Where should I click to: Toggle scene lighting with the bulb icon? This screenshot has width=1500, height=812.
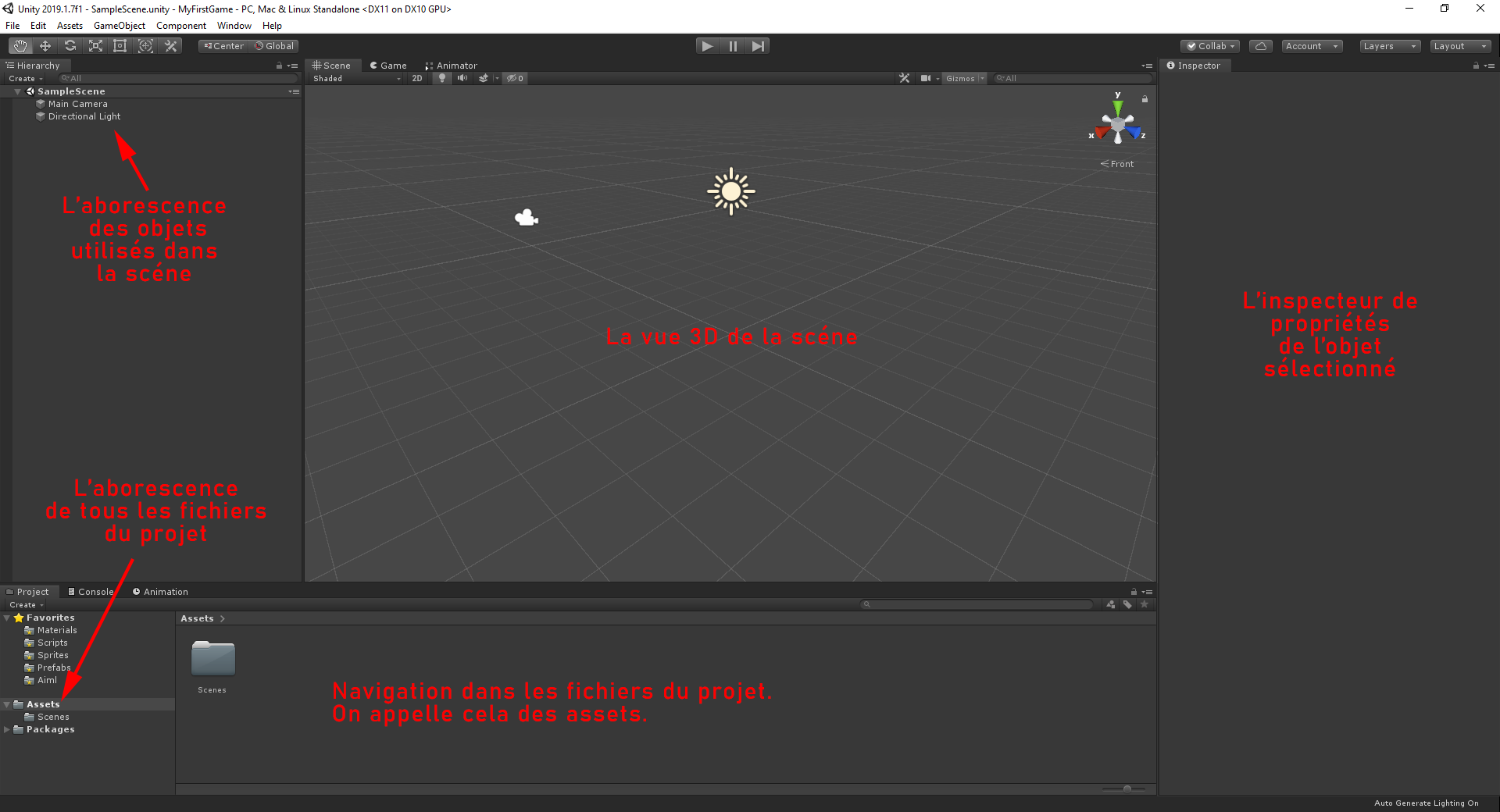click(441, 78)
